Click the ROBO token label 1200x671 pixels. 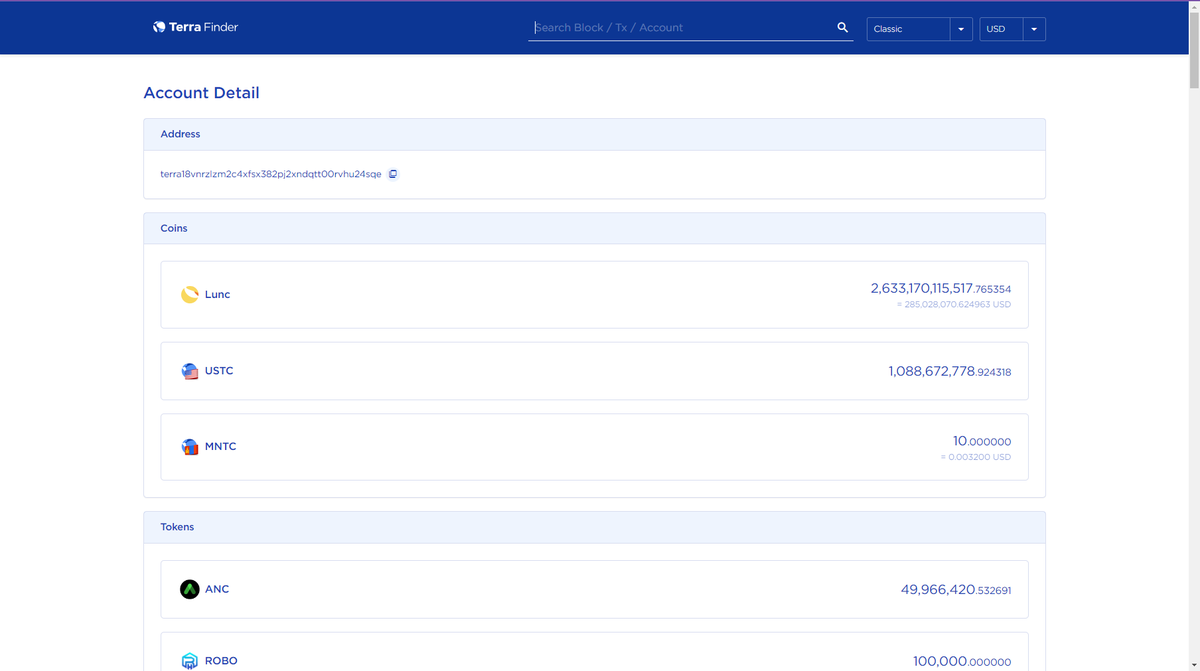pyautogui.click(x=221, y=661)
